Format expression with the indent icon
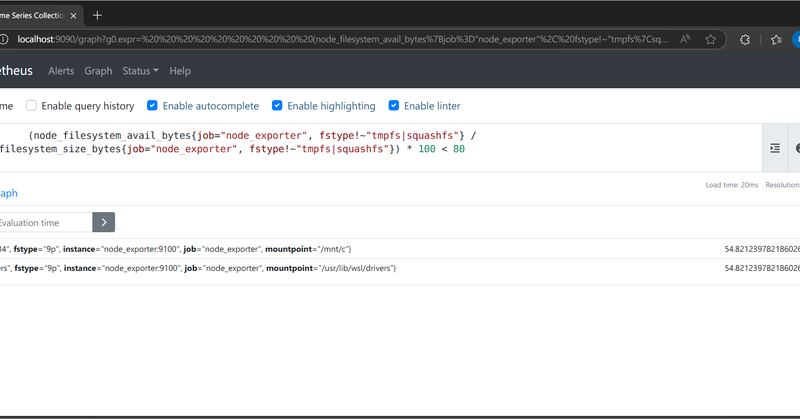The image size is (800, 419). tap(775, 148)
